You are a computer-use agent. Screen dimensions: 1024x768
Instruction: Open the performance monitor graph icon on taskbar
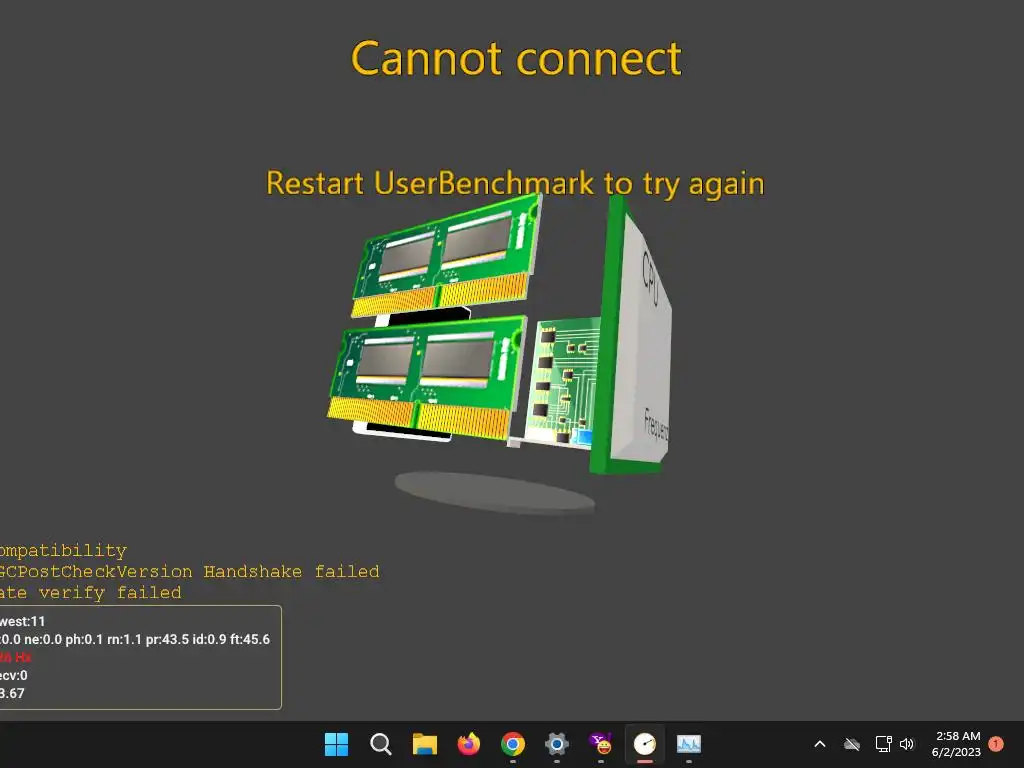(689, 744)
